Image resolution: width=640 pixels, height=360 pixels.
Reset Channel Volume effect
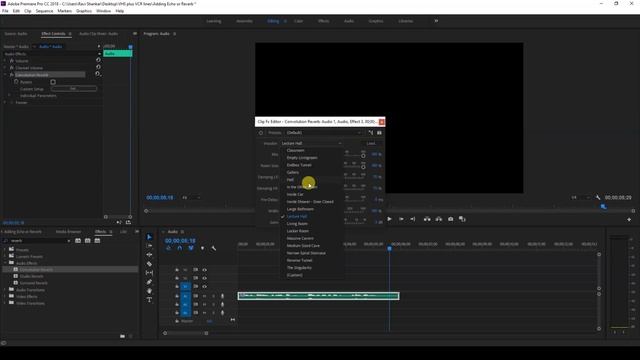pos(98,67)
